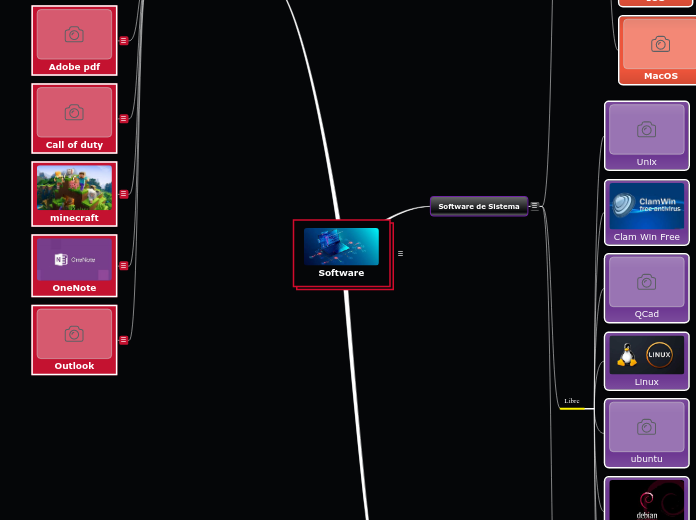Select the Minecraft image thumbnail

(x=74, y=188)
